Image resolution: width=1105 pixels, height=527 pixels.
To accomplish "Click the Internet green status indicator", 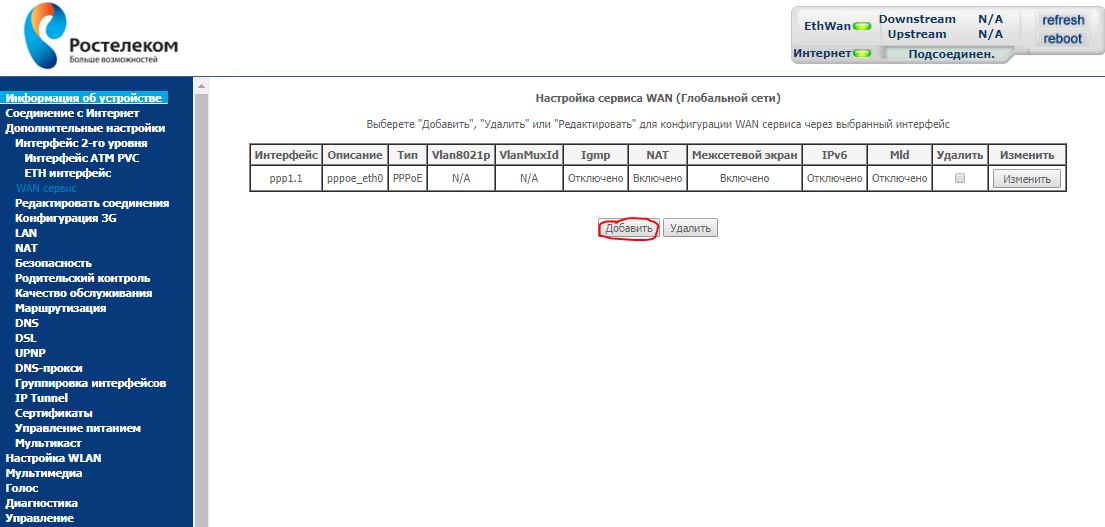I will pyautogui.click(x=862, y=53).
